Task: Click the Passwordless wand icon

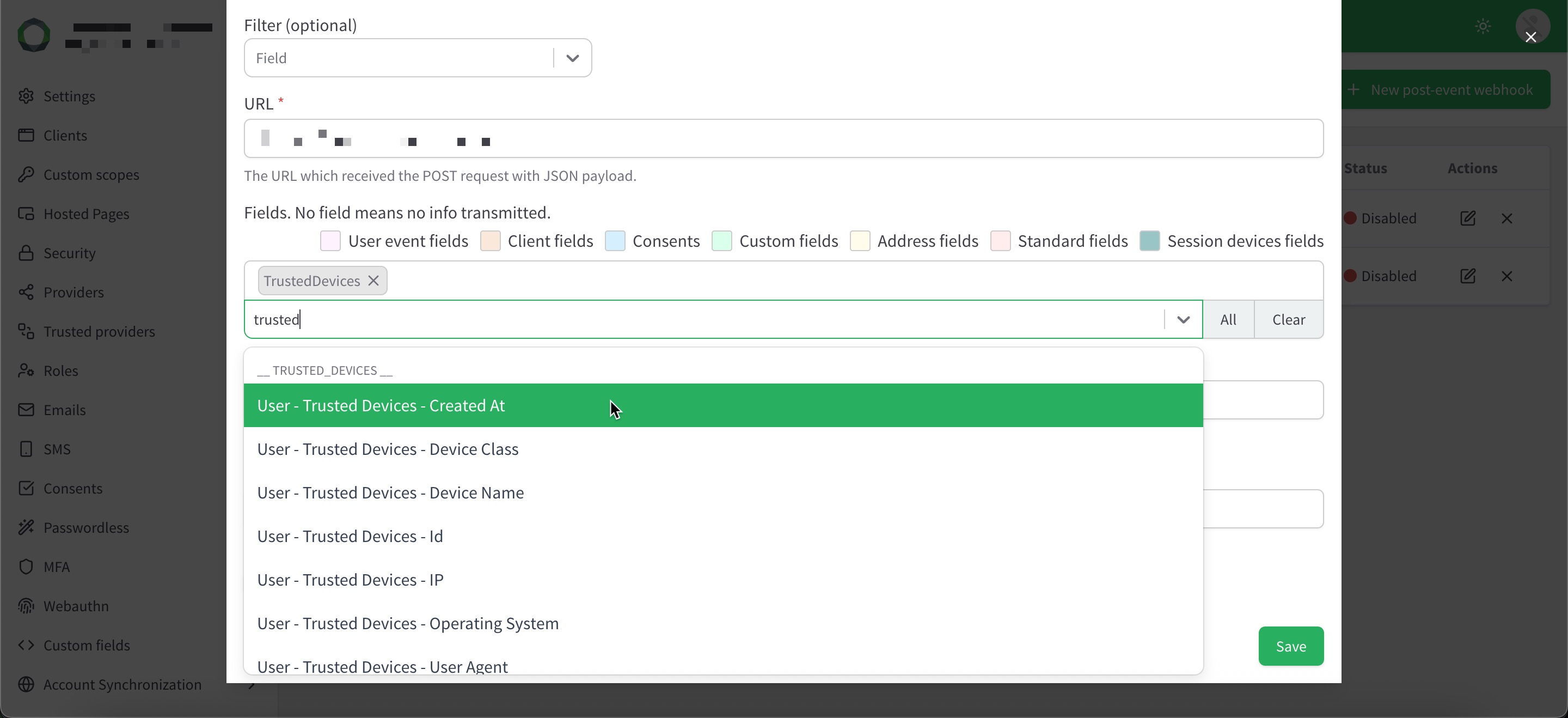Action: tap(26, 527)
